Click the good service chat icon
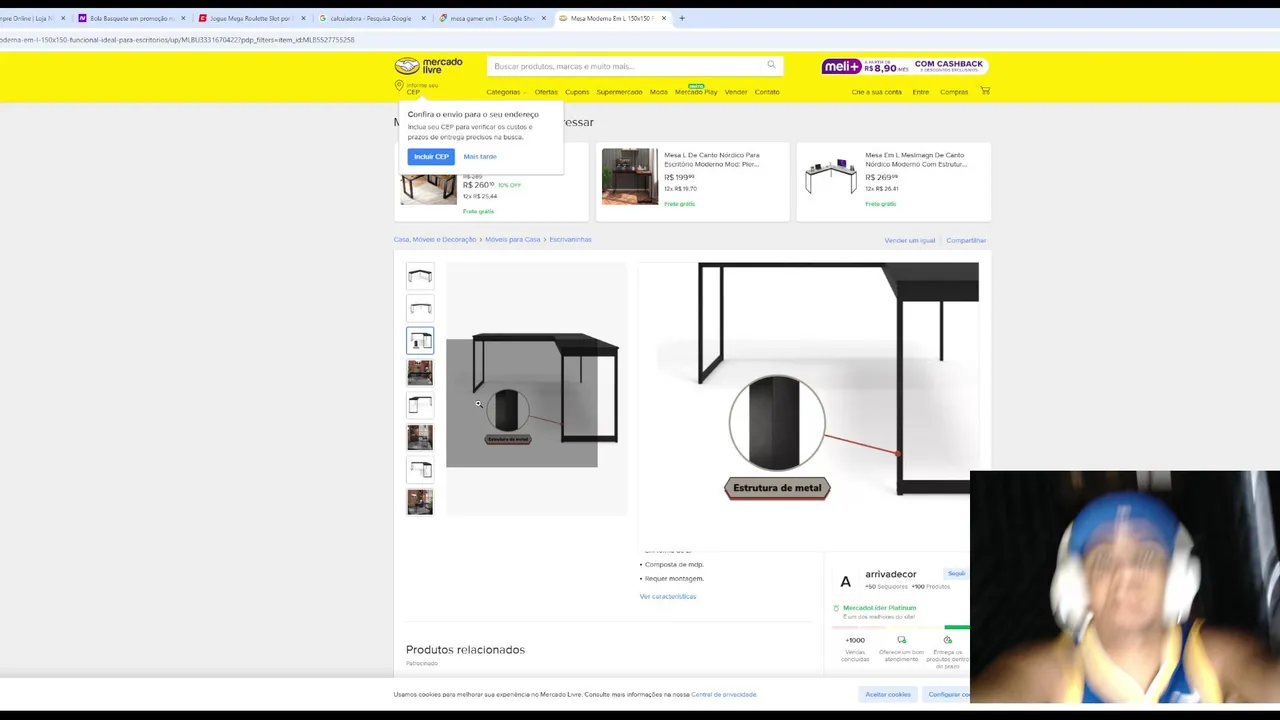The height and width of the screenshot is (720, 1280). point(901,640)
